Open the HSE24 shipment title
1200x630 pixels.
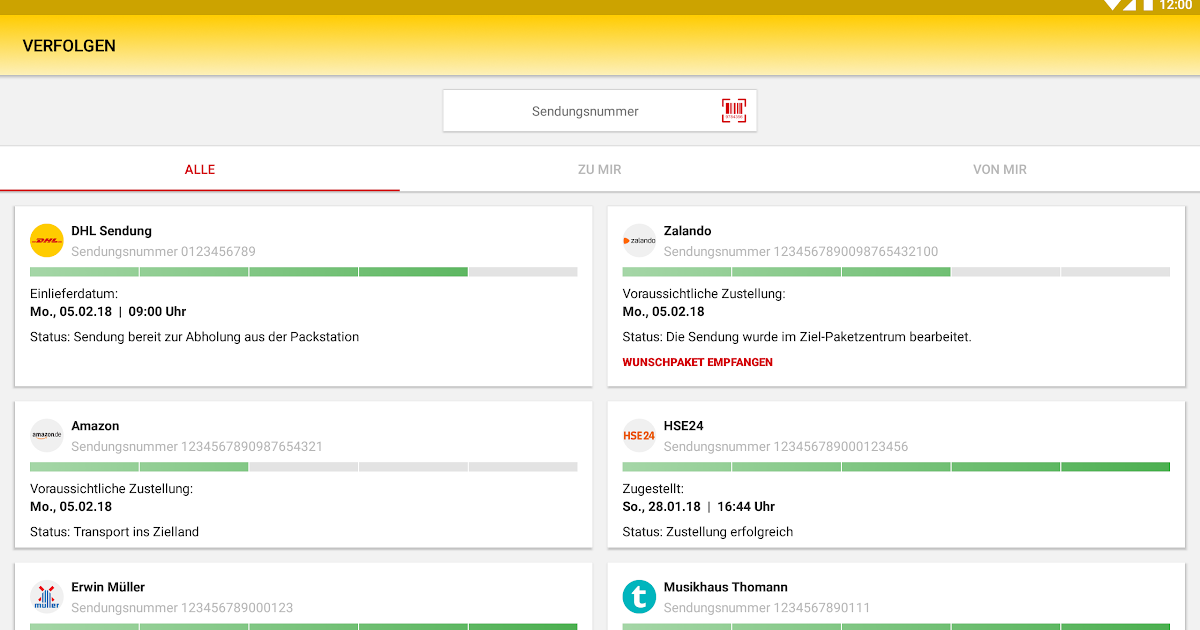(683, 426)
